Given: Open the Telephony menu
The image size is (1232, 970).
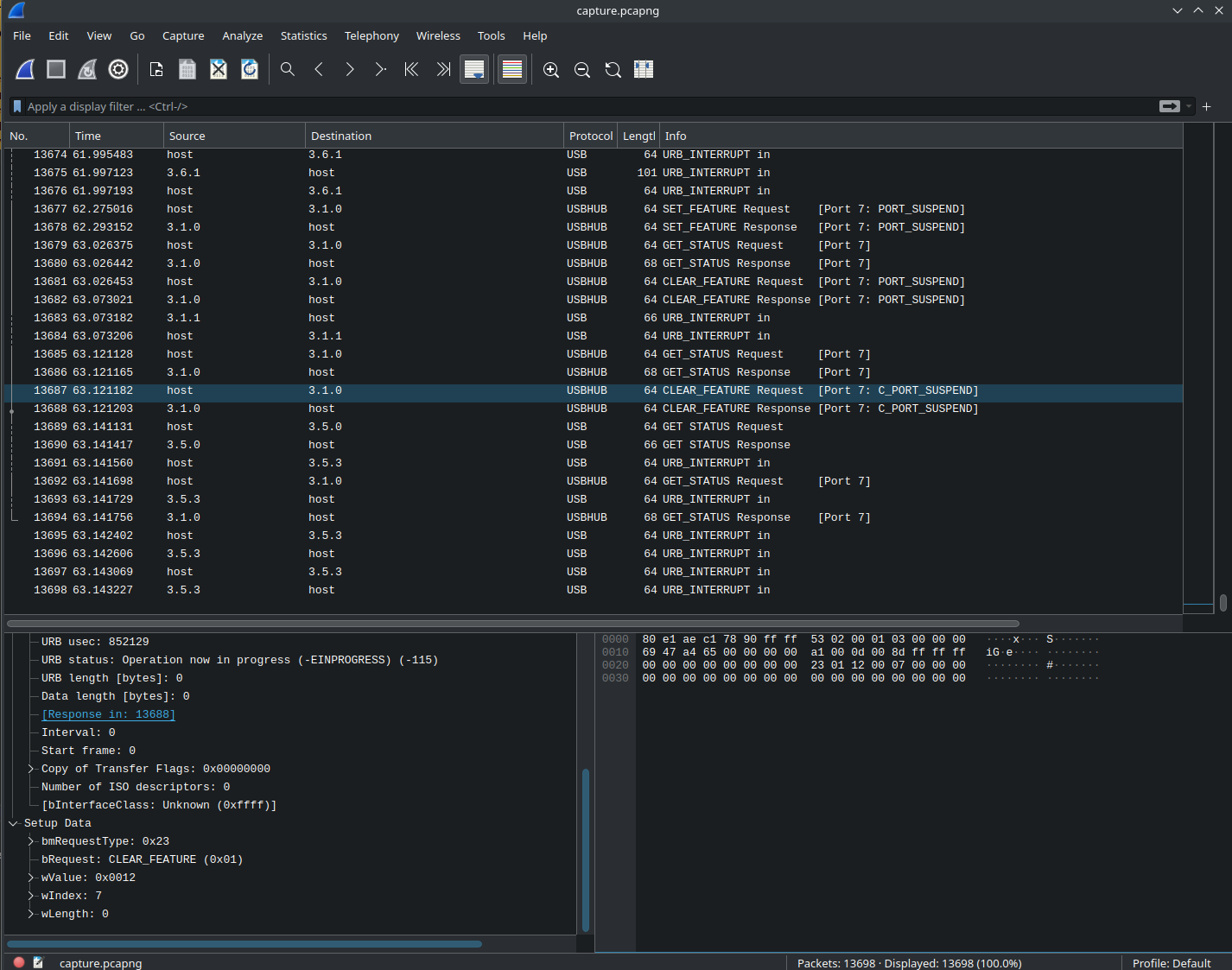Looking at the screenshot, I should (372, 35).
